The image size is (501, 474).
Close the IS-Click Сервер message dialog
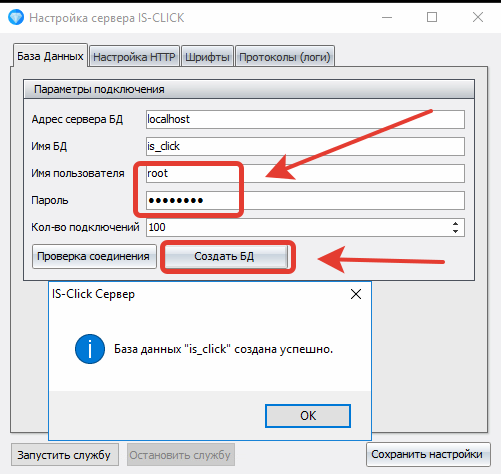pos(356,294)
